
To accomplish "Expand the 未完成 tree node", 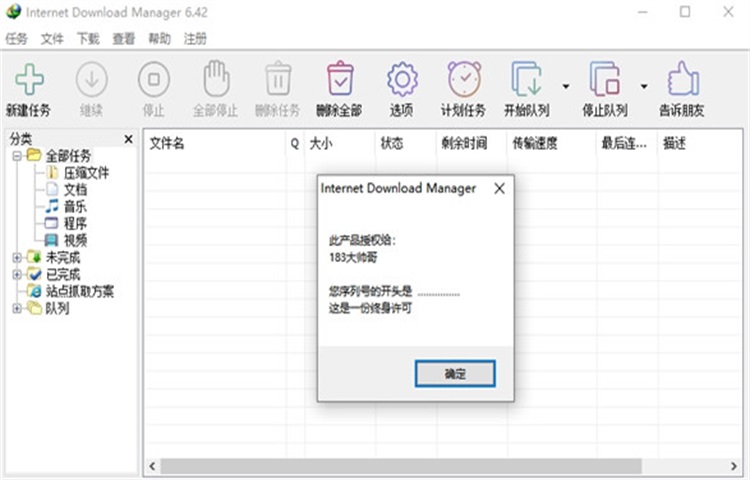I will tap(17, 258).
